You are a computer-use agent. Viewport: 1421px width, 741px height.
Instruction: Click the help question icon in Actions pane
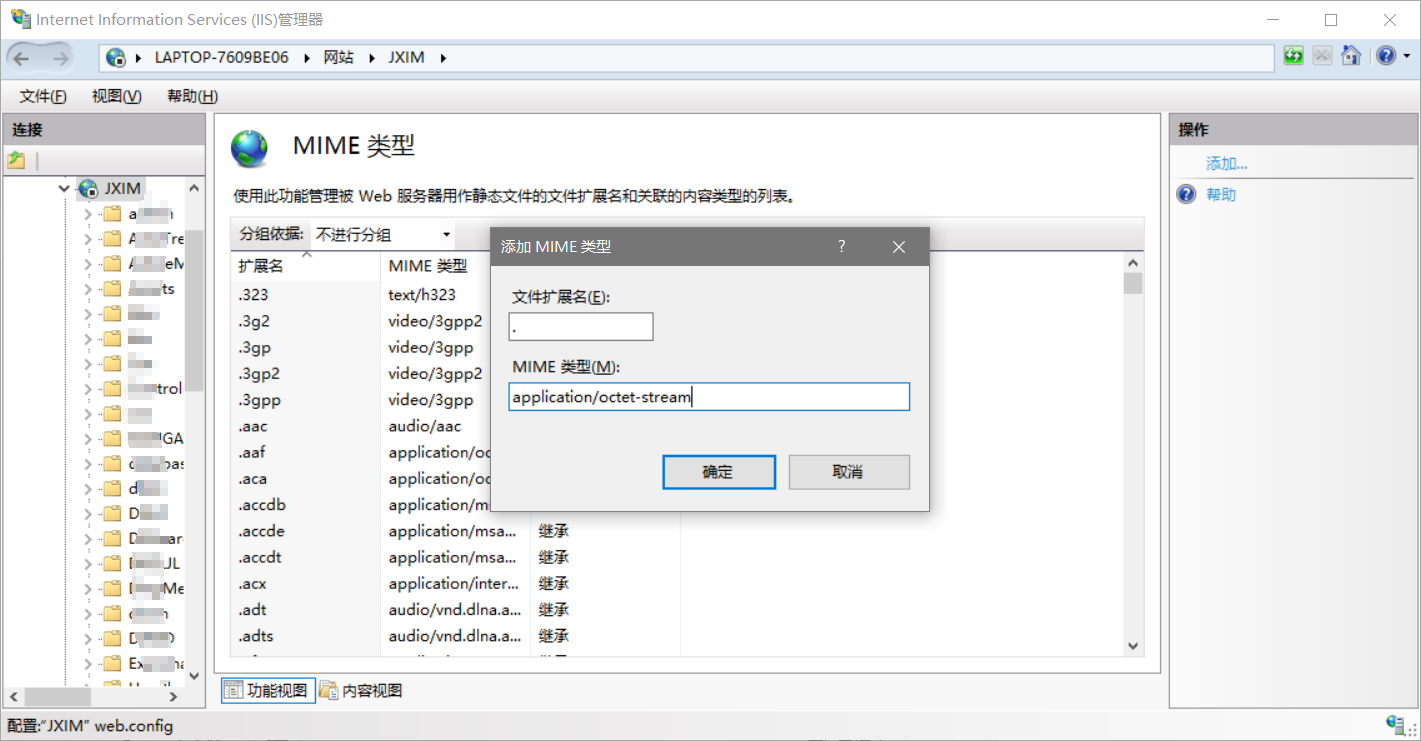tap(1186, 195)
